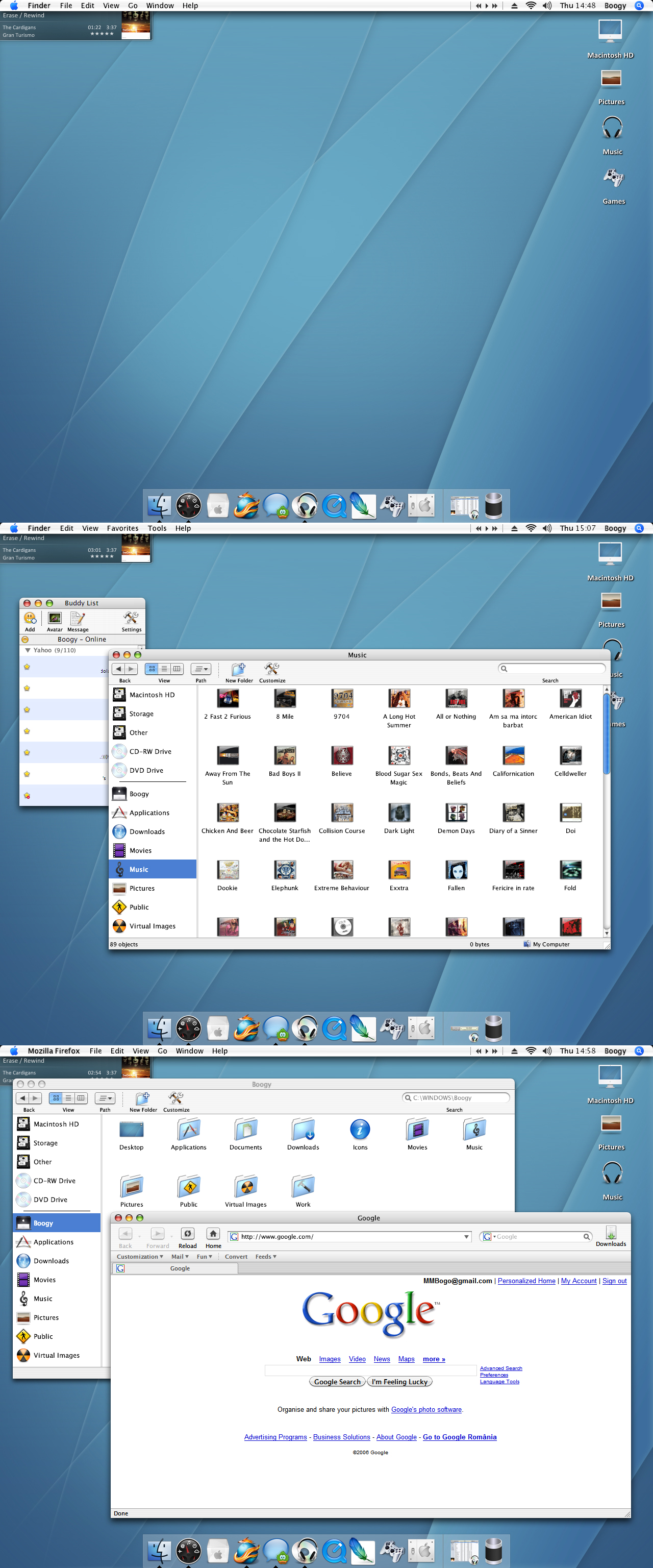The image size is (653, 1568).
Task: Open Virtual Images in Music window sidebar
Action: pyautogui.click(x=153, y=926)
